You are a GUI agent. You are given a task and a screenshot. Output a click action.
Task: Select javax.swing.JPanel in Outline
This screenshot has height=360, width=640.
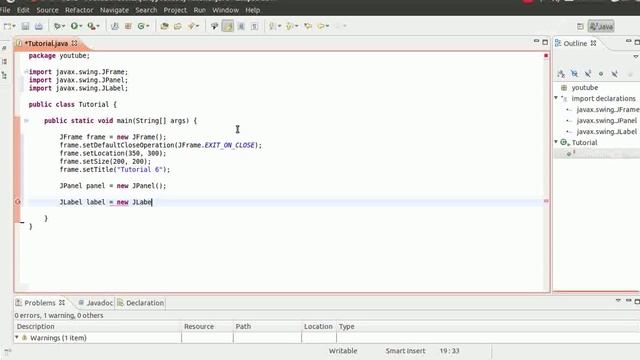click(x=607, y=120)
